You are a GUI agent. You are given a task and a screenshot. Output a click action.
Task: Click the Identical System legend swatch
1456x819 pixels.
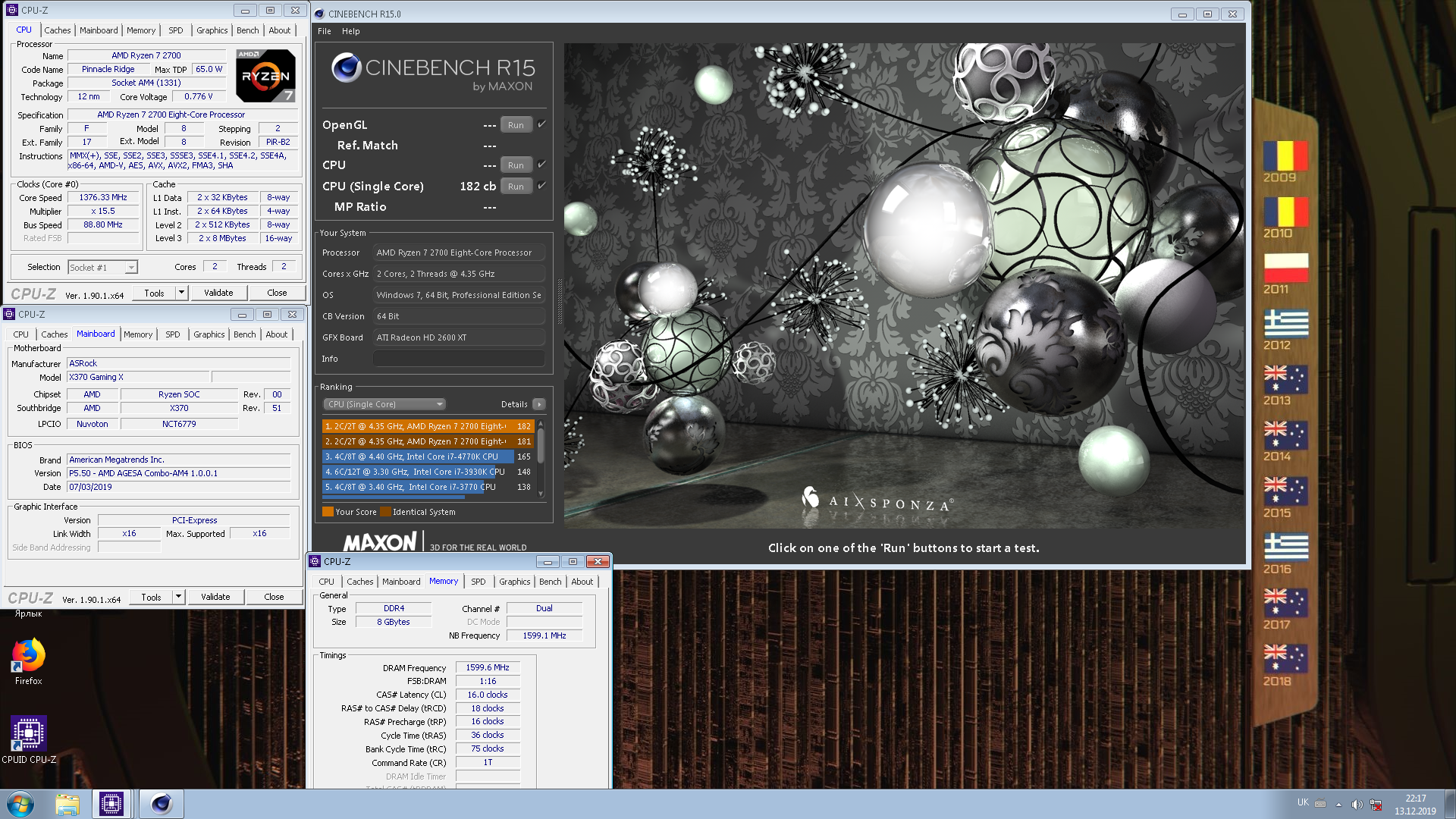385,512
